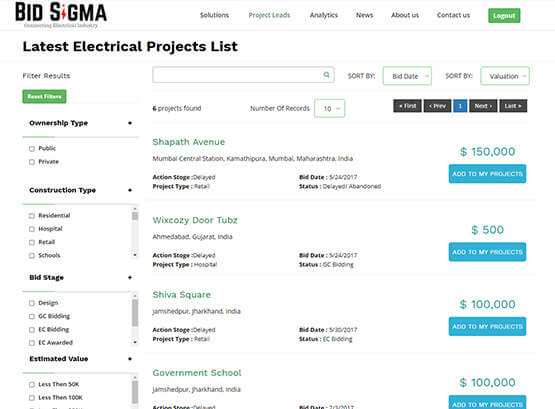Collapse the Construction Type filter section
Screen dimensions: 555x409
(130, 190)
